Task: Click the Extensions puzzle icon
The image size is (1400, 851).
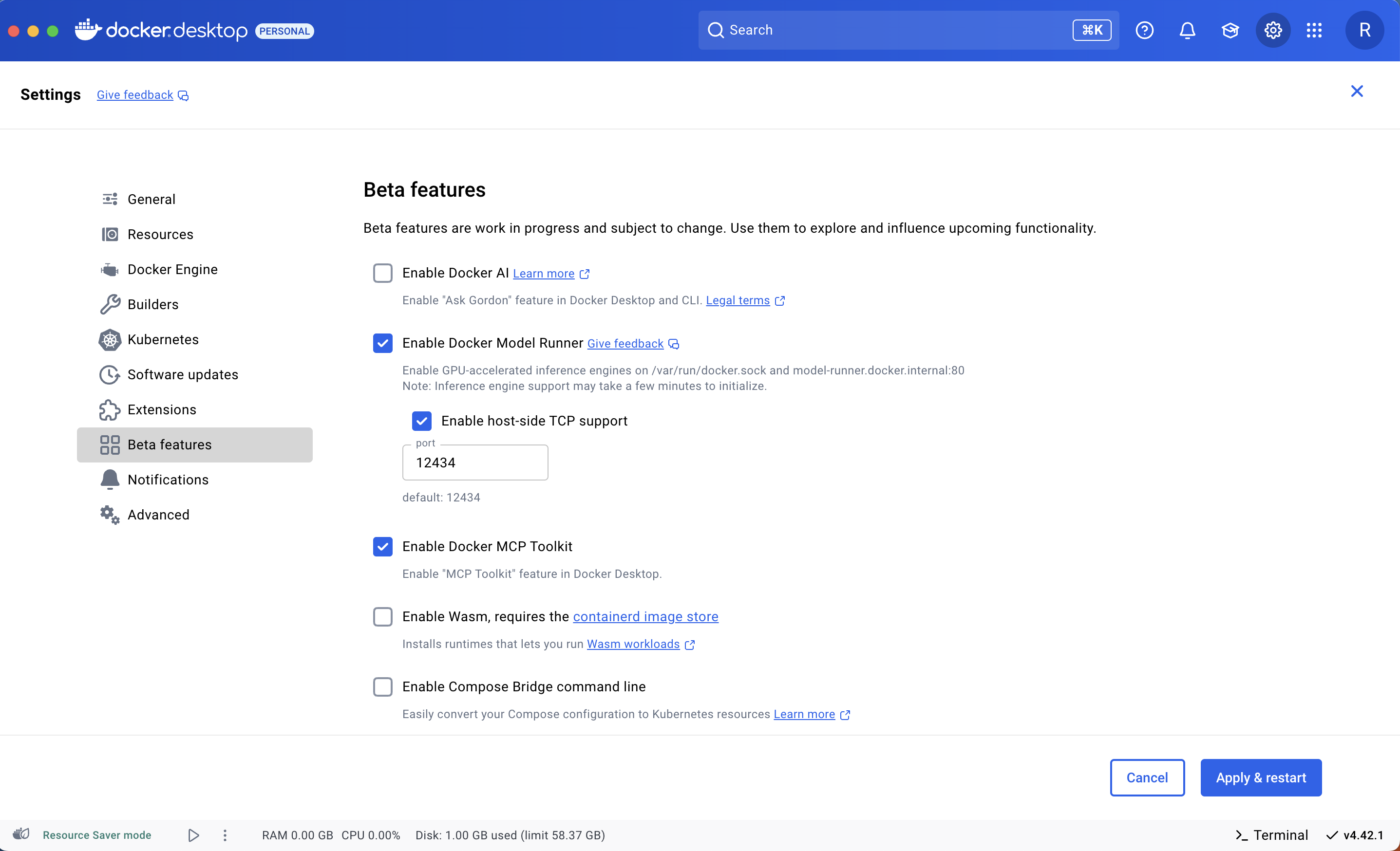Action: pyautogui.click(x=110, y=410)
